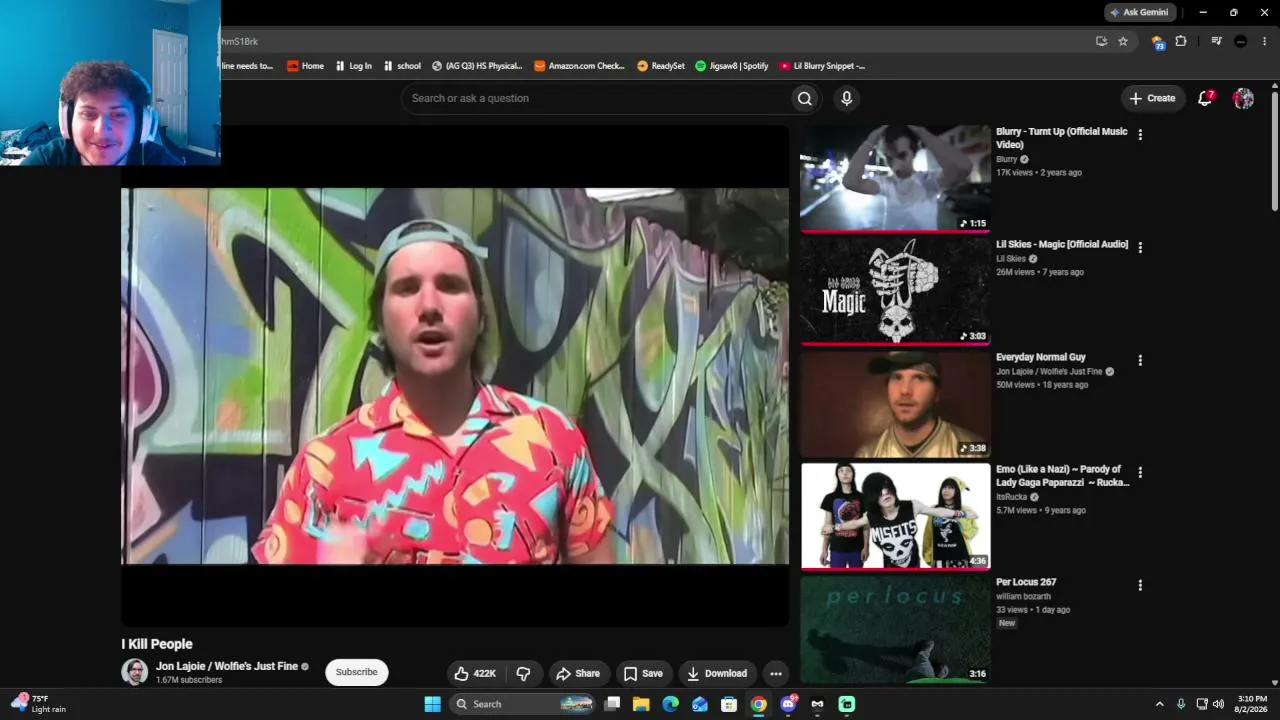1280x720 pixels.
Task: Play the Emo parody video thumbnail
Action: point(895,516)
